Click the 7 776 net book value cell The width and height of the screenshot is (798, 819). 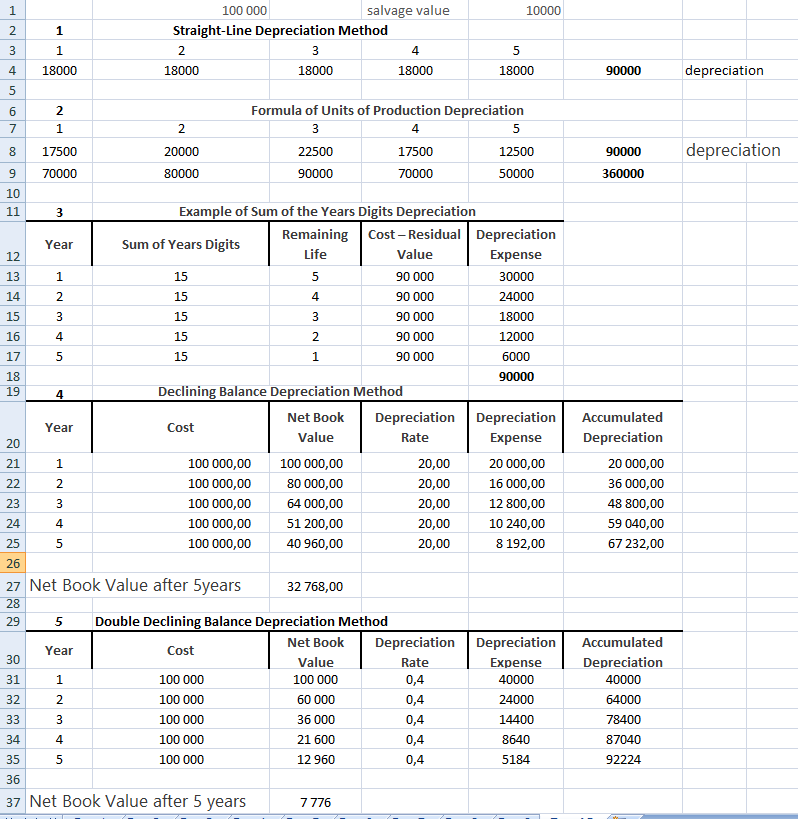point(315,802)
